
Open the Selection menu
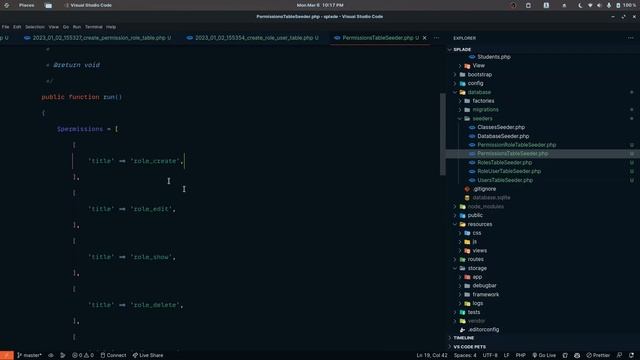[35, 27]
